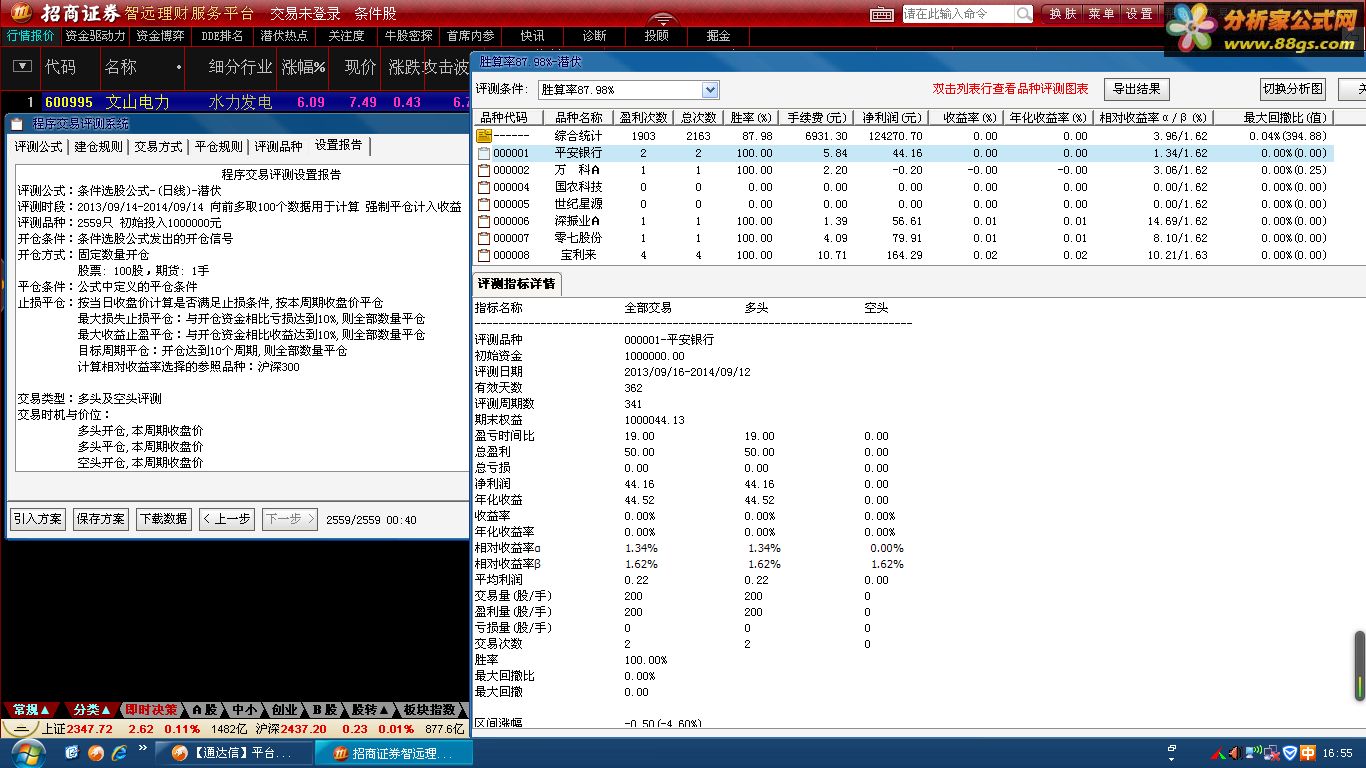Click the 中 input method tray icon

[x=1308, y=753]
